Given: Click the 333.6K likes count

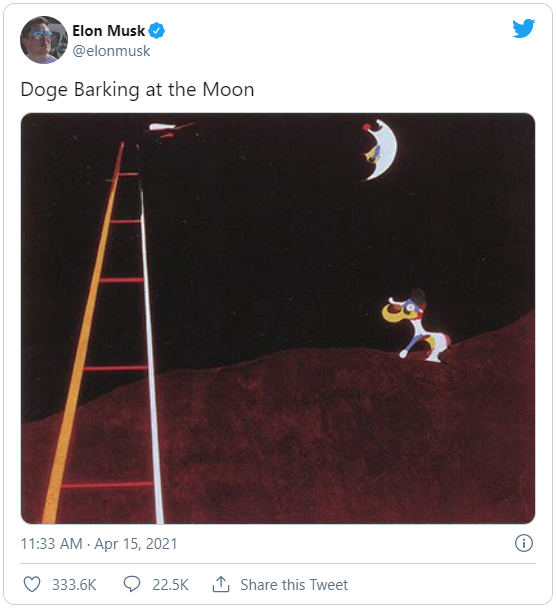Looking at the screenshot, I should pyautogui.click(x=74, y=585).
